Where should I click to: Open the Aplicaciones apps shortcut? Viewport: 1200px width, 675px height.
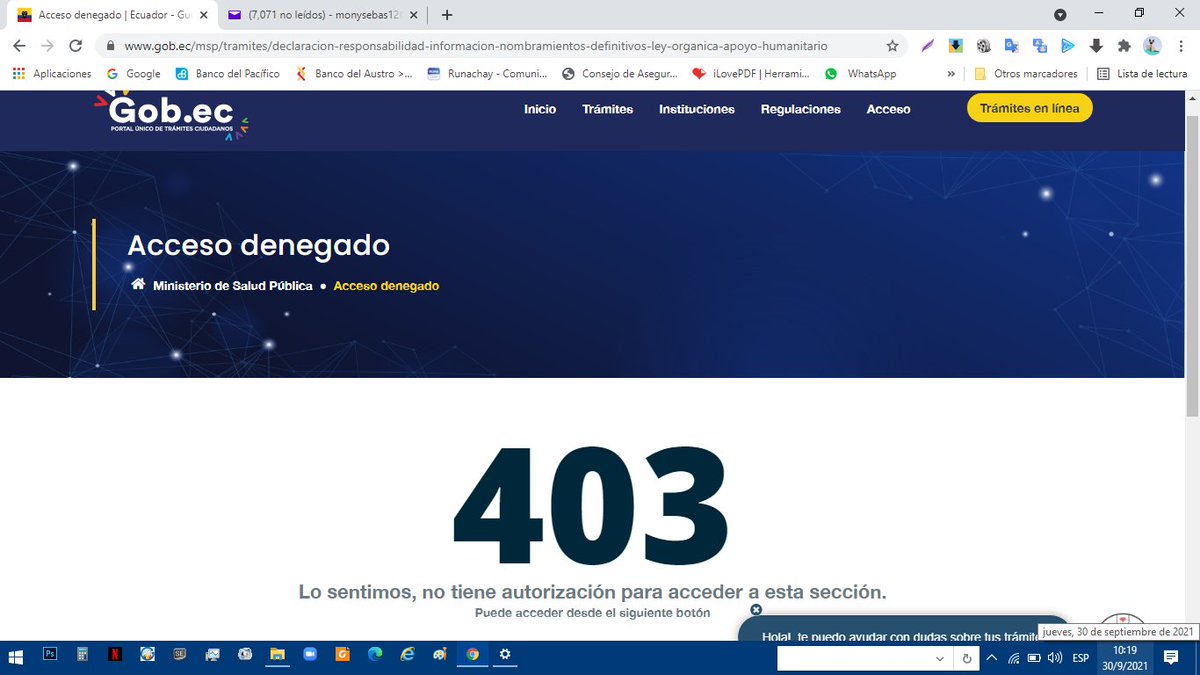point(52,74)
